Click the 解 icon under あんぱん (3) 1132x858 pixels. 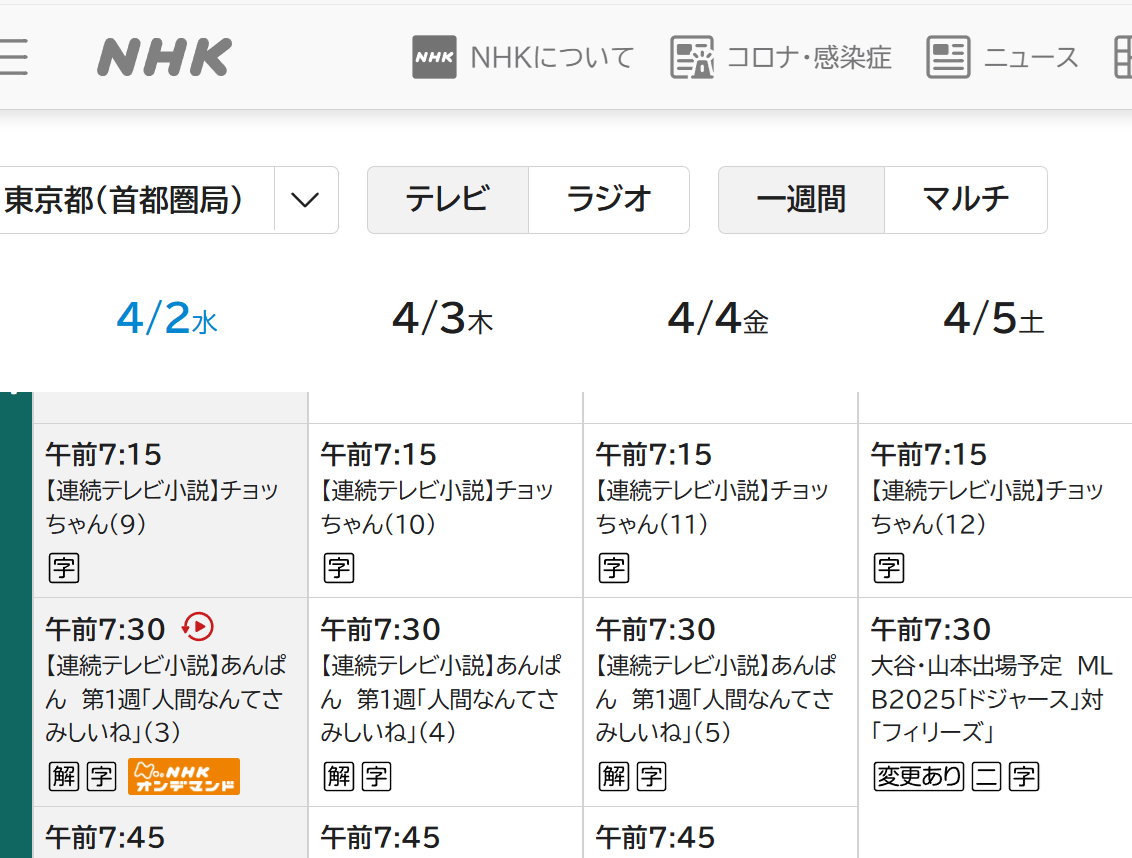click(x=64, y=777)
